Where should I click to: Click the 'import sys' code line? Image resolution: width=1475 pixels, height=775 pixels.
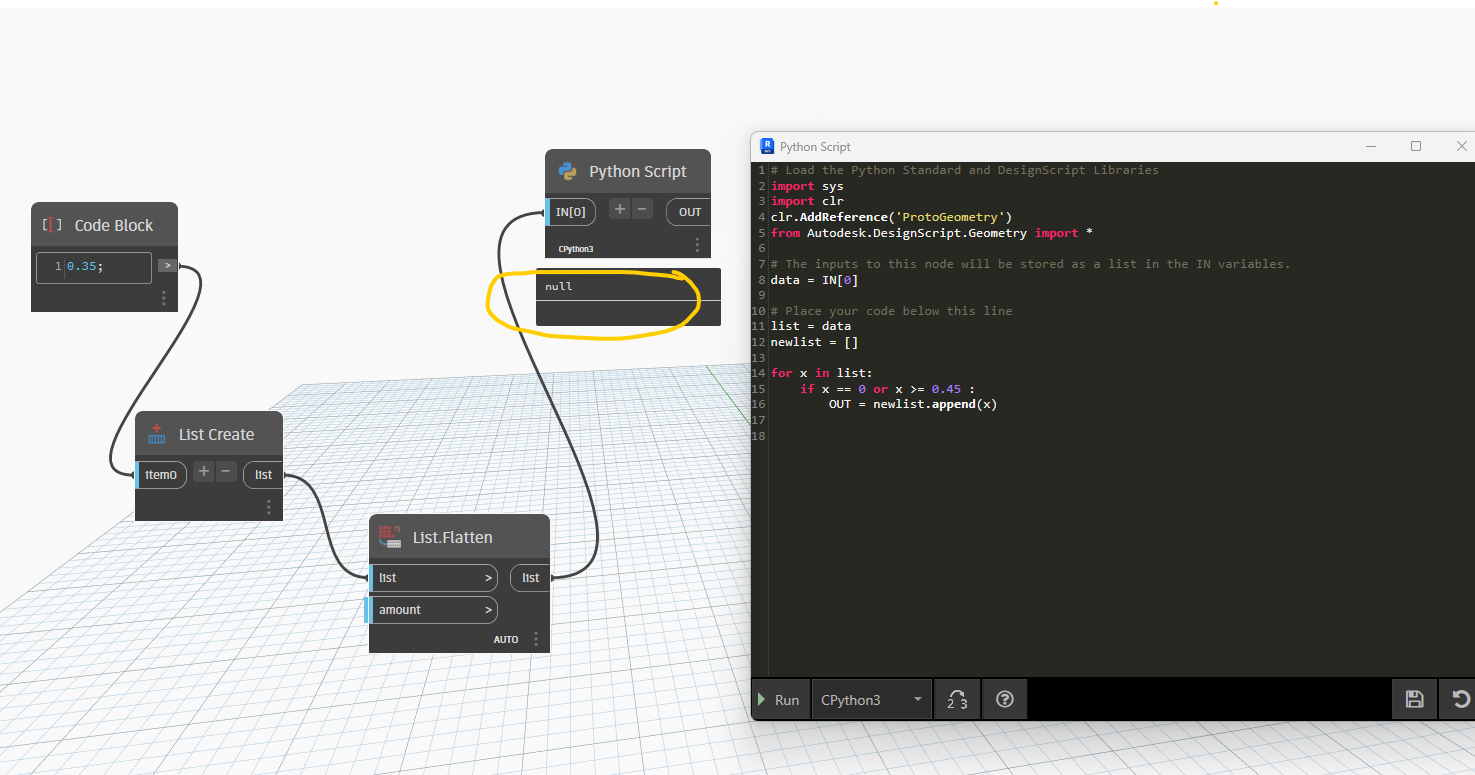[807, 186]
